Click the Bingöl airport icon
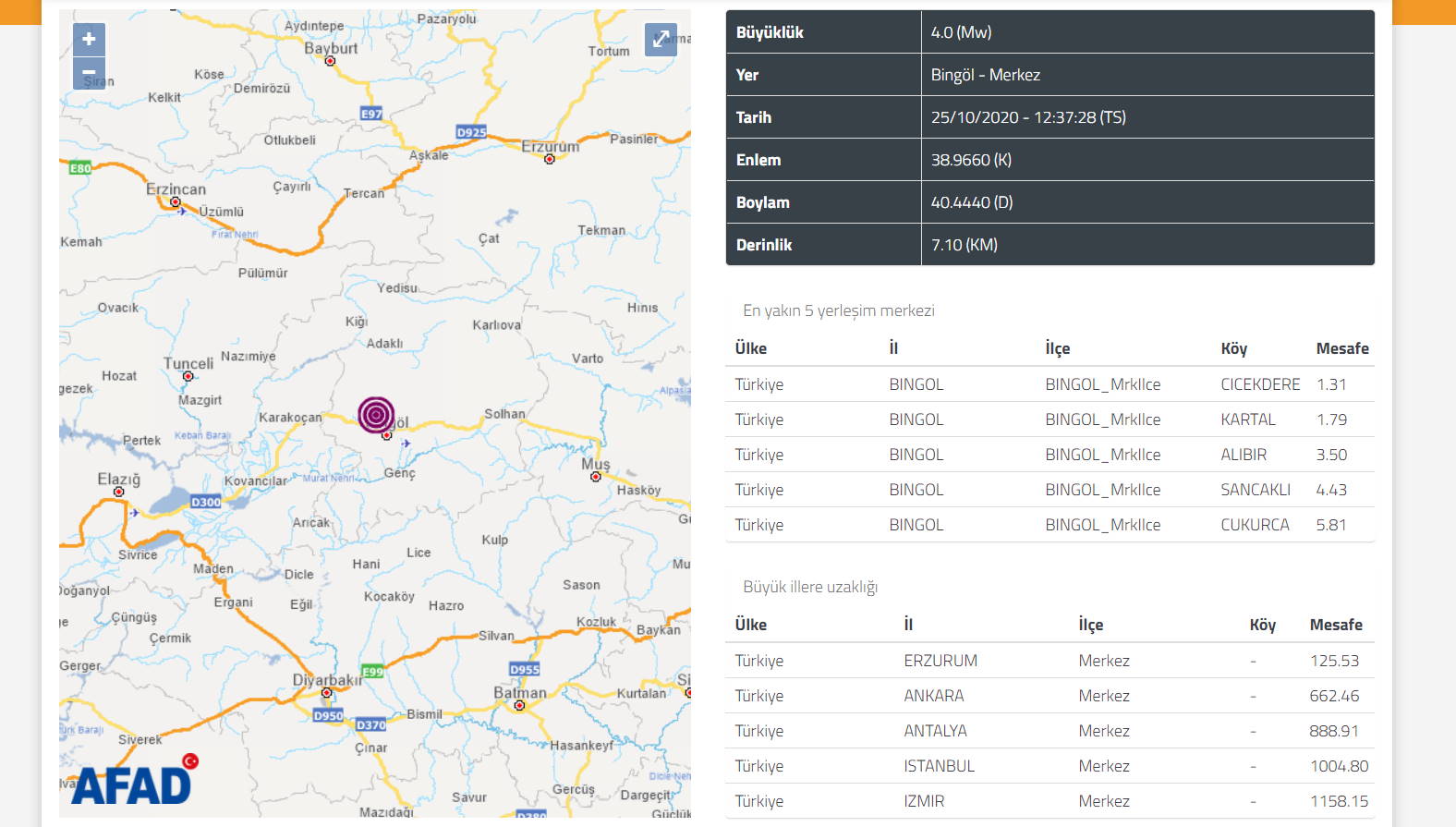This screenshot has height=827, width=1456. [x=406, y=444]
